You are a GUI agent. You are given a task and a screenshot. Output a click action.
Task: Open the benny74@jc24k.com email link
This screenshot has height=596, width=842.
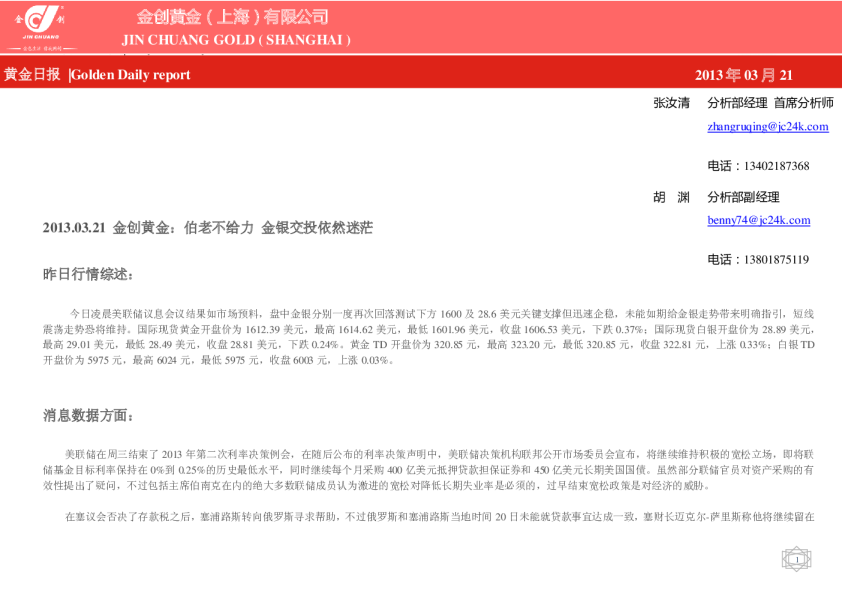pos(758,220)
